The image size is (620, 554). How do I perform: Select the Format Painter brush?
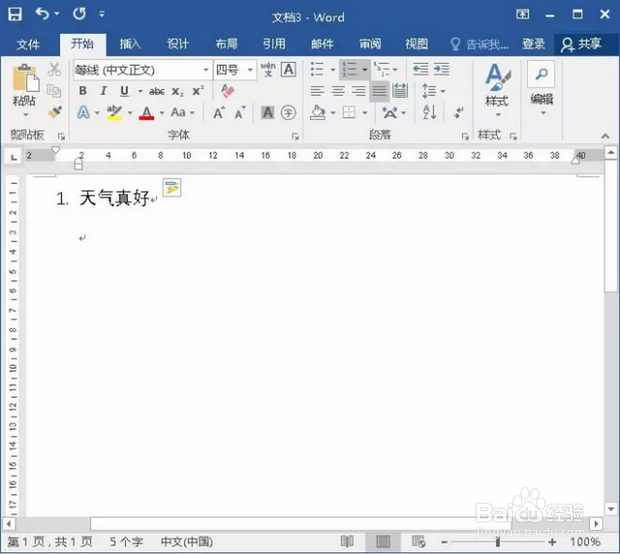(x=55, y=112)
